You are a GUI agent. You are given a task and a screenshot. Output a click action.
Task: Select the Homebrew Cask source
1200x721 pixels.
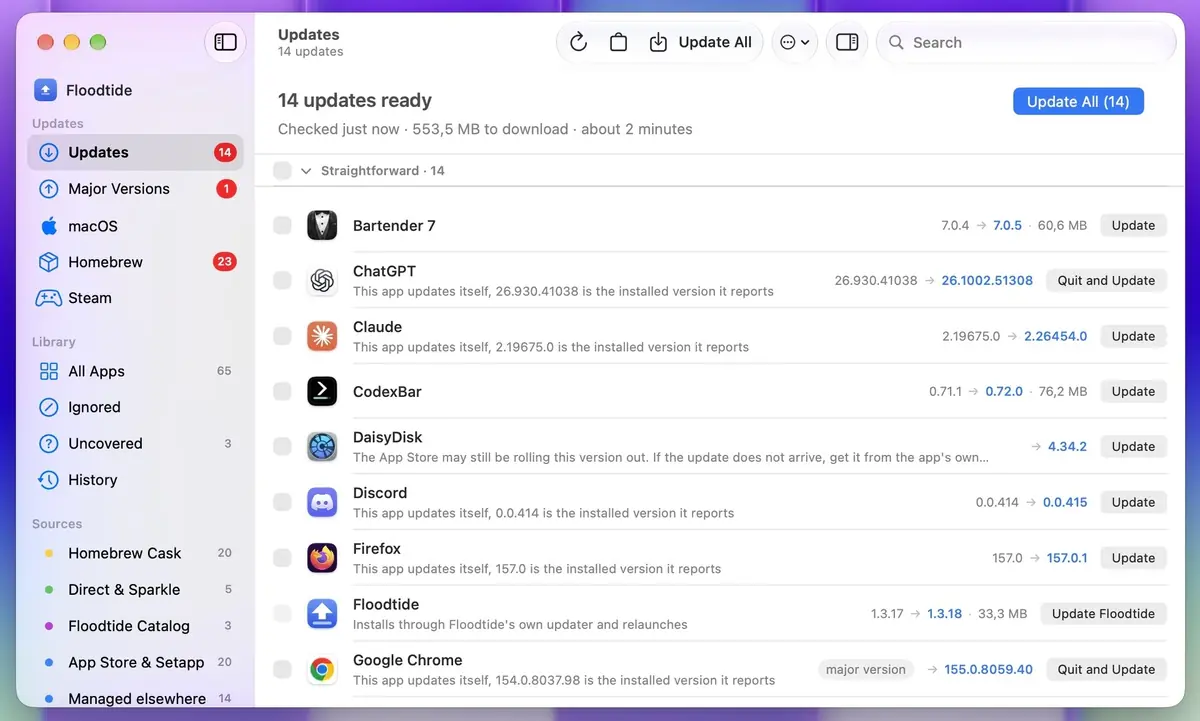(136, 553)
